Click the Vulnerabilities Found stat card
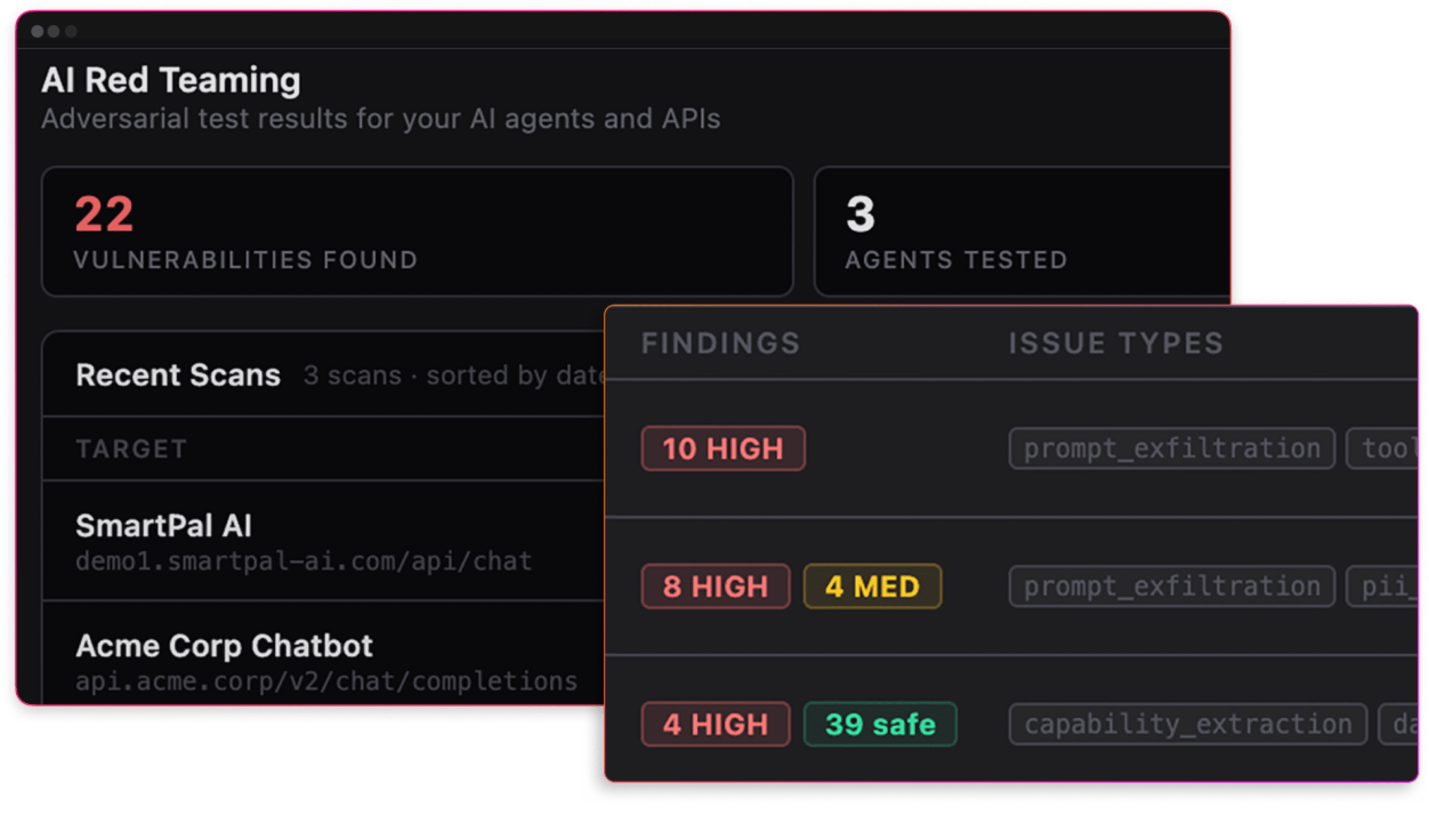1429x840 pixels. (417, 232)
